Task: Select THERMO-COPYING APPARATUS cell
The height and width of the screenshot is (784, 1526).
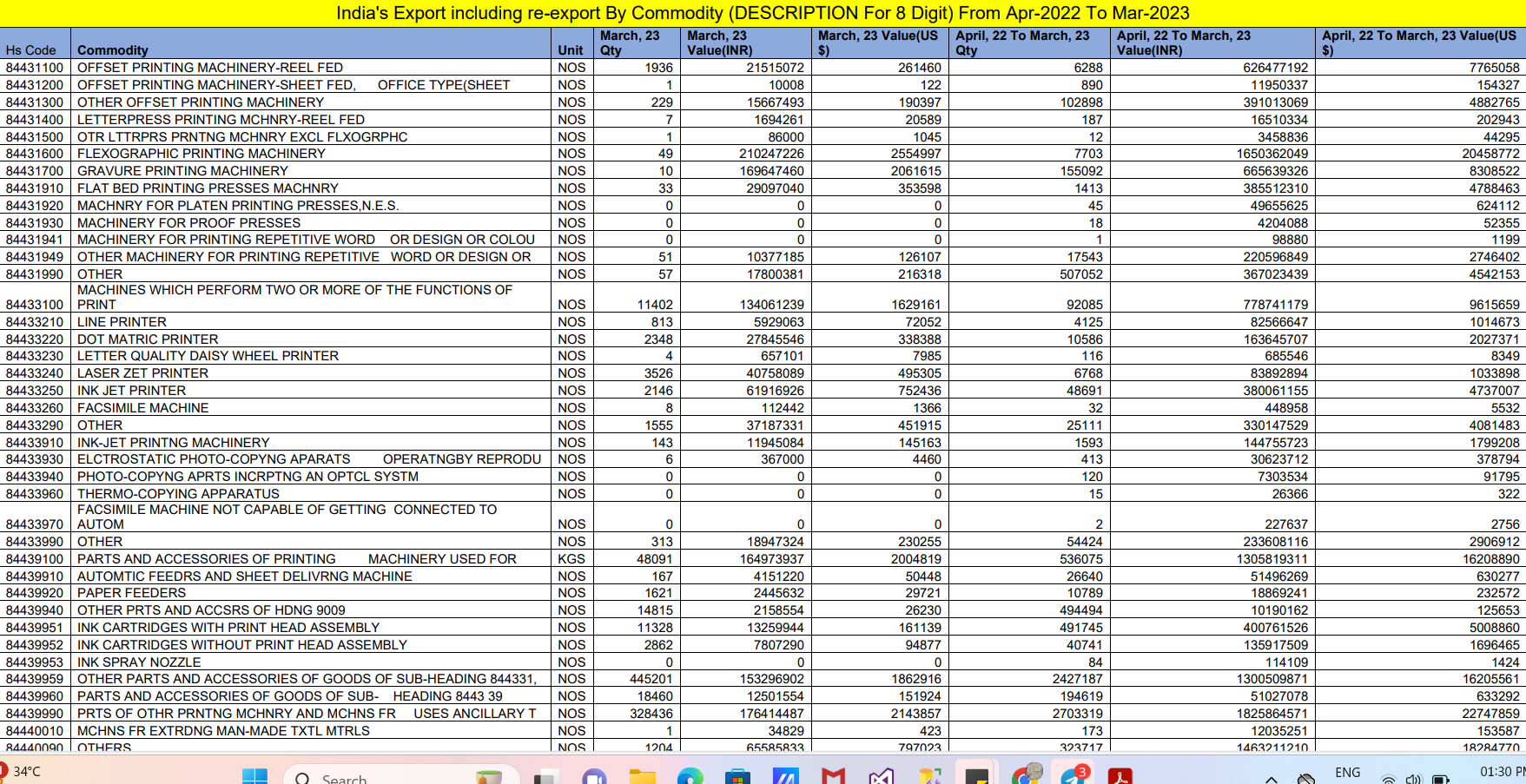Action: click(x=310, y=494)
